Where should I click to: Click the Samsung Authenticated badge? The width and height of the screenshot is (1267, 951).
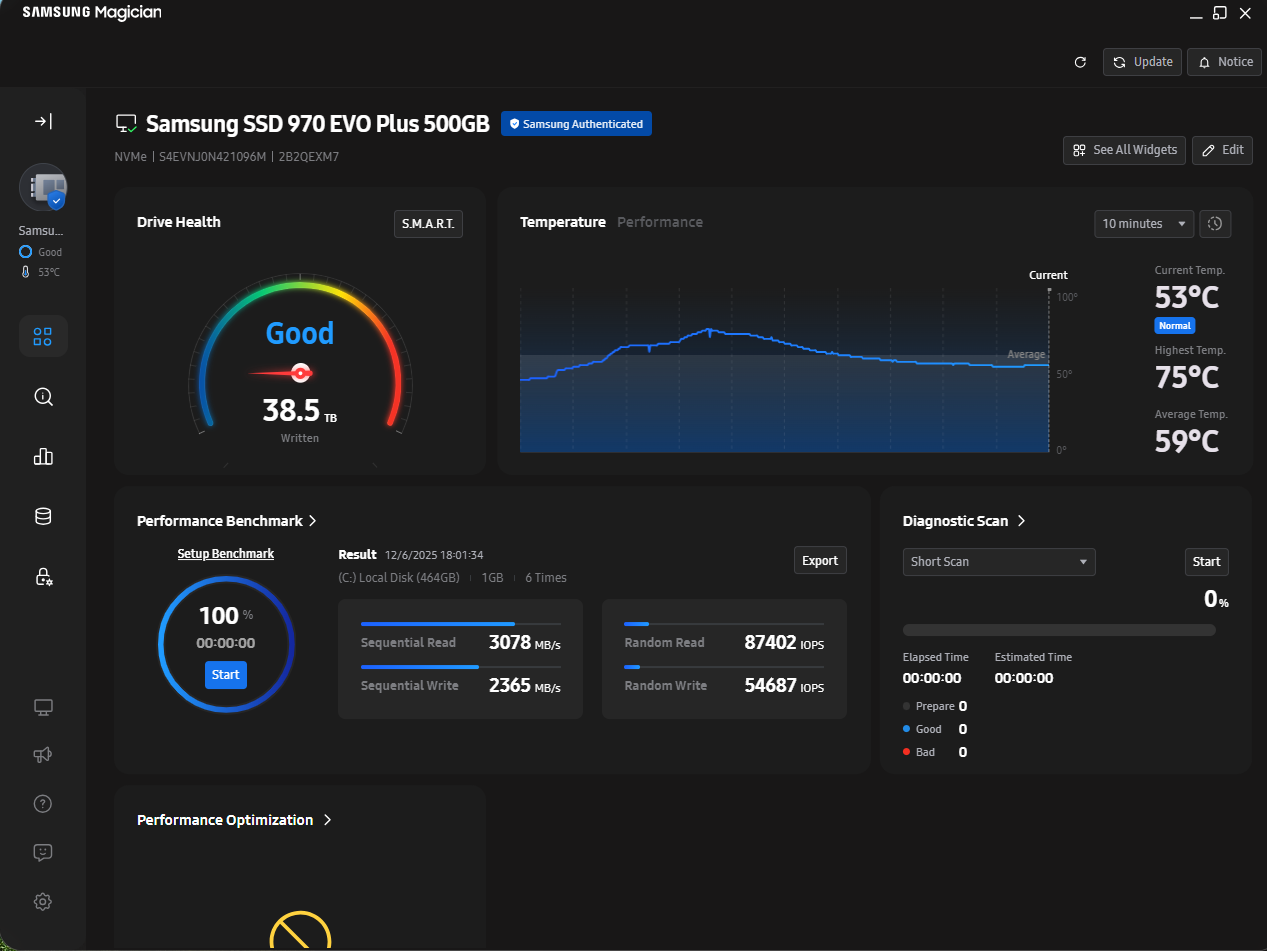coord(576,124)
